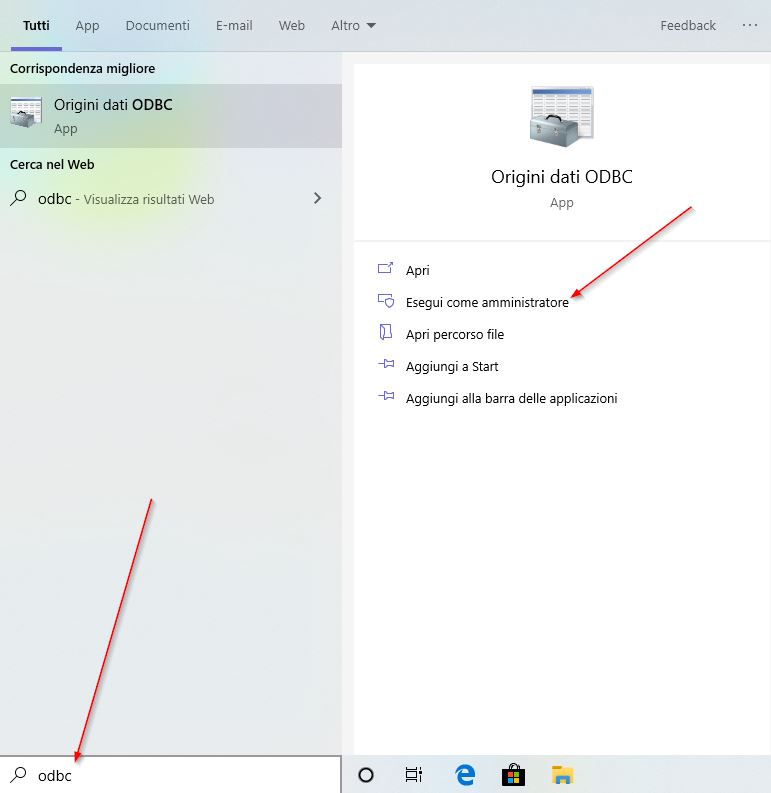Pin app with Aggiungi a Start
The height and width of the screenshot is (793, 771).
(452, 366)
